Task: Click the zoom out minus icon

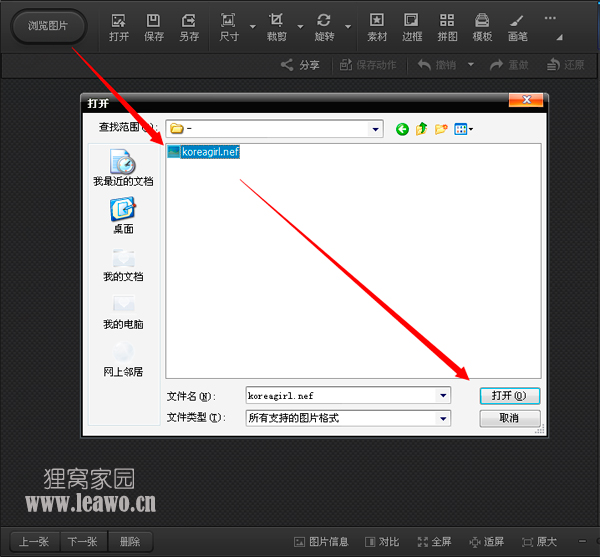Action: click(x=582, y=541)
